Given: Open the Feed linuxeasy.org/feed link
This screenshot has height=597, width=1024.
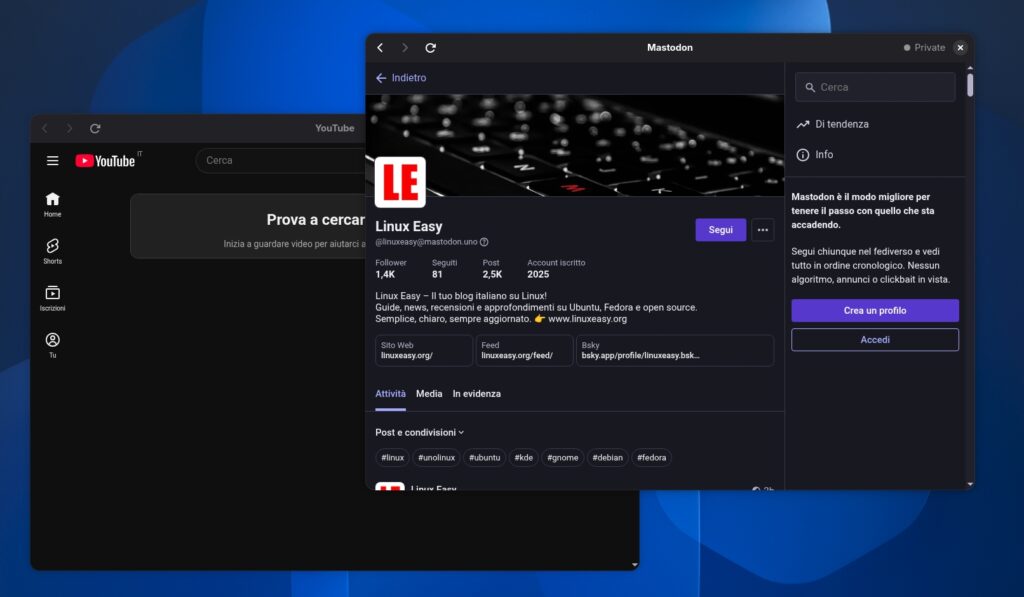Looking at the screenshot, I should [x=524, y=350].
